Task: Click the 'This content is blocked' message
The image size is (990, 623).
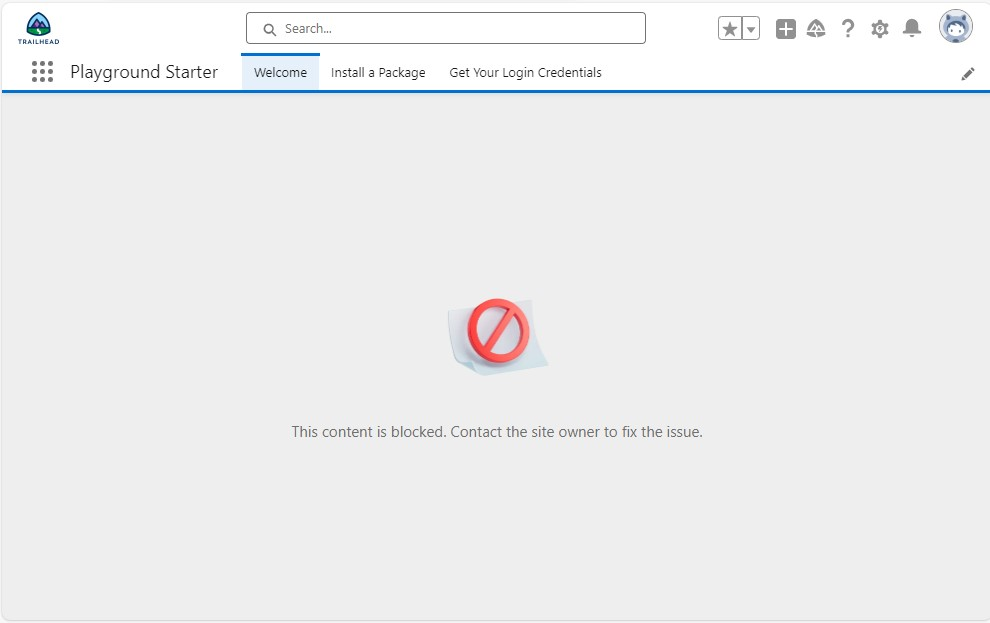Action: (497, 432)
